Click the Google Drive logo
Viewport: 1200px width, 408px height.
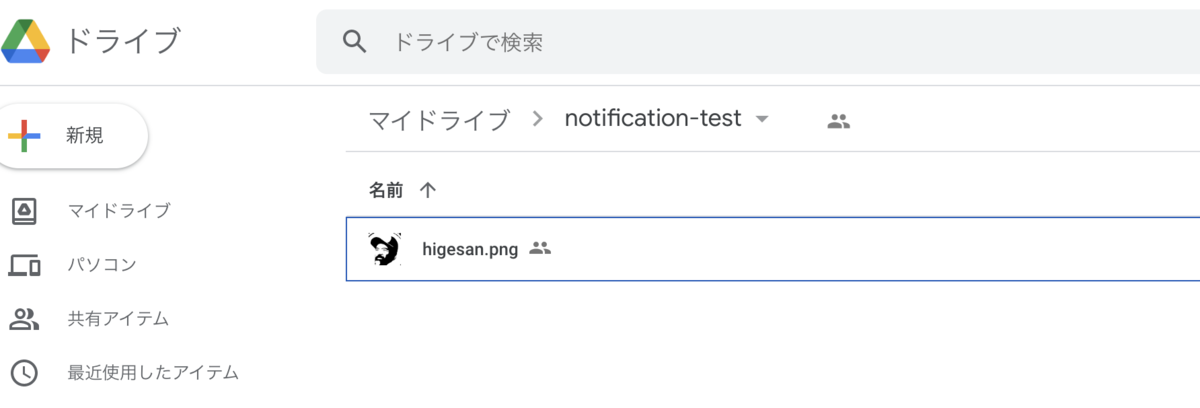[x=25, y=41]
